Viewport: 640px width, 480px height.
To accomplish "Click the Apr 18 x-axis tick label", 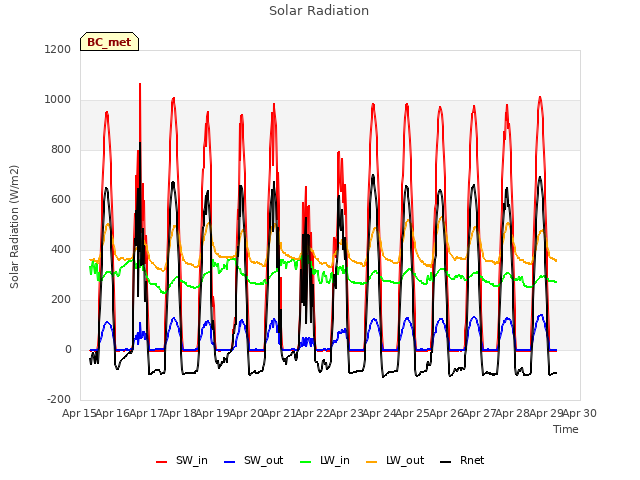I will pyautogui.click(x=180, y=413).
